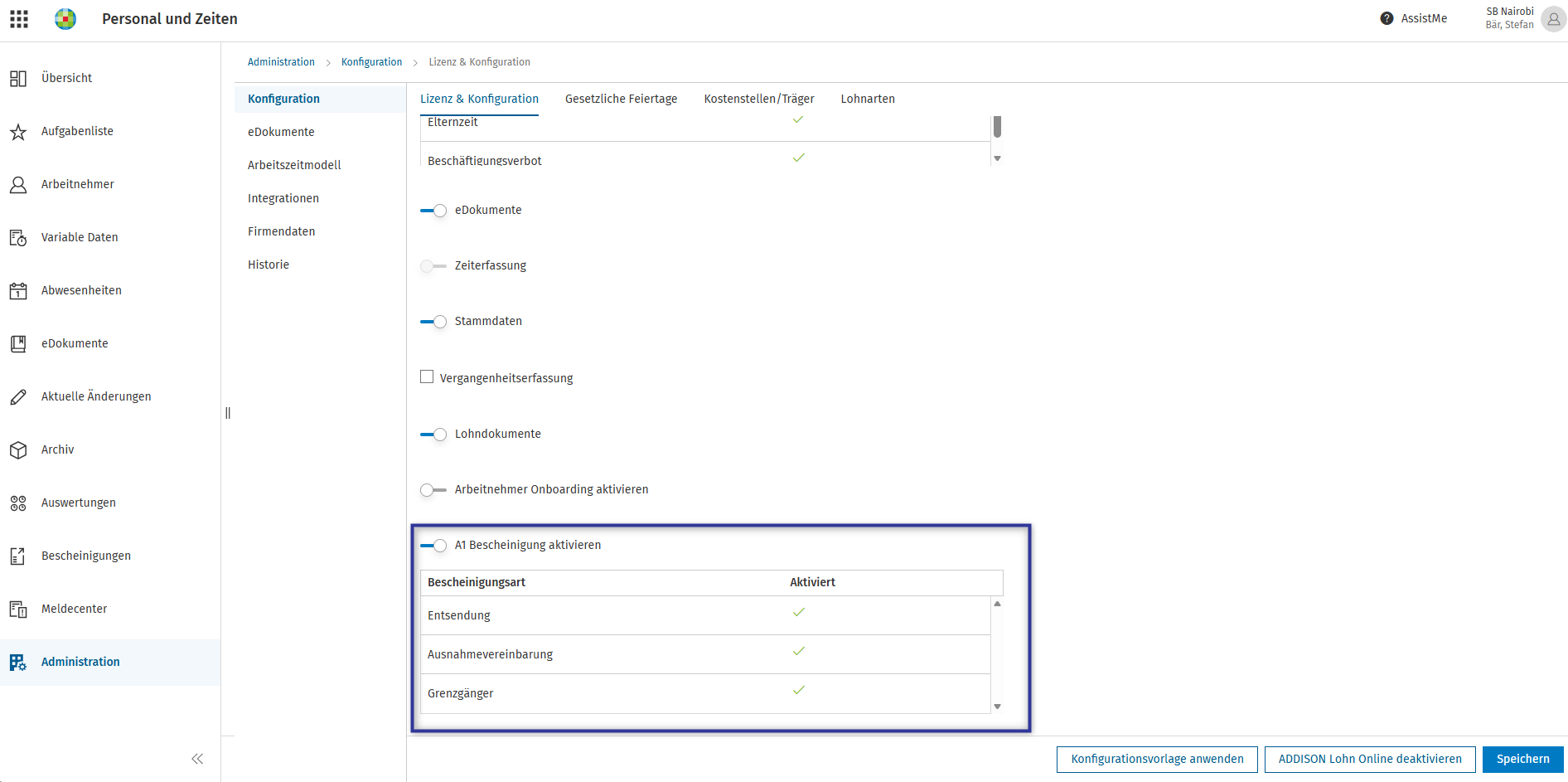The image size is (1568, 782).
Task: Open the user profile avatar
Action: (x=1553, y=18)
